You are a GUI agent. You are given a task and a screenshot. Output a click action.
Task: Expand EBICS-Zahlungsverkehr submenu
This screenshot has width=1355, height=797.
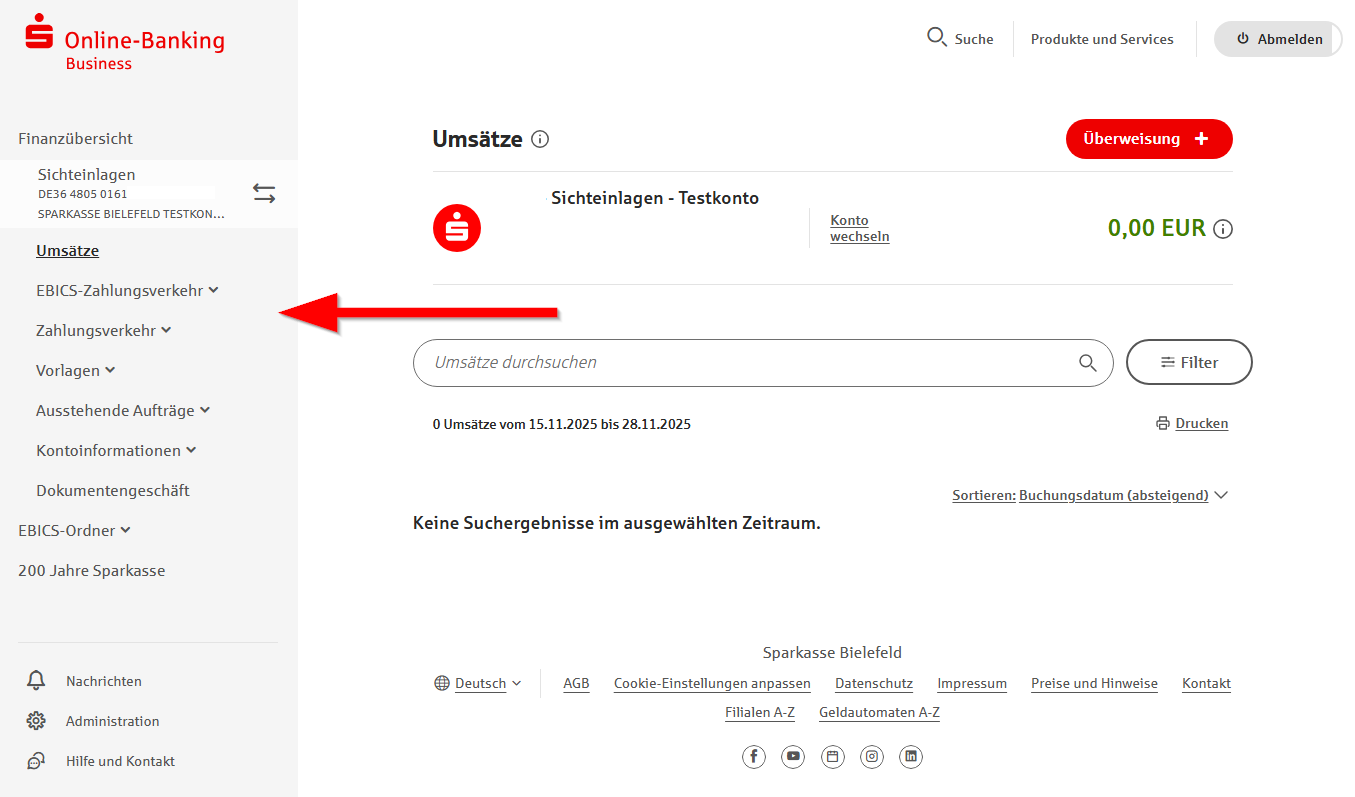coord(127,291)
